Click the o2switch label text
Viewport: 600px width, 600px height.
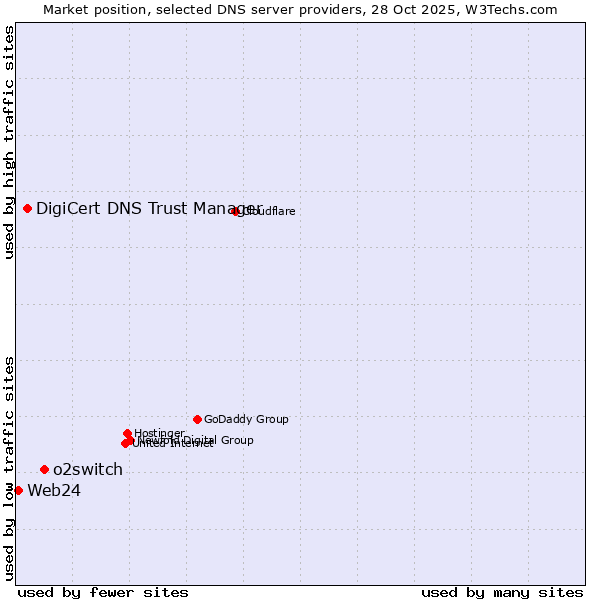click(88, 469)
